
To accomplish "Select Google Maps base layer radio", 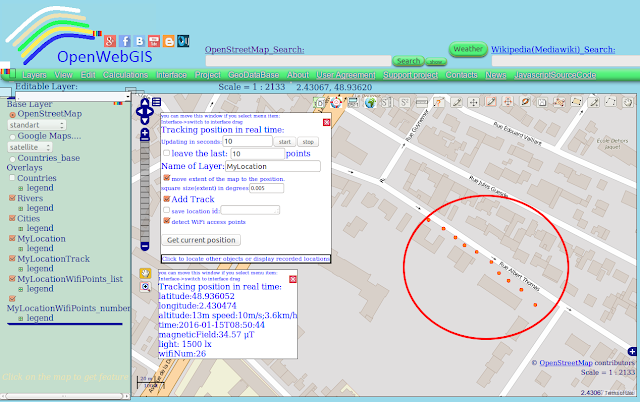I will point(12,137).
